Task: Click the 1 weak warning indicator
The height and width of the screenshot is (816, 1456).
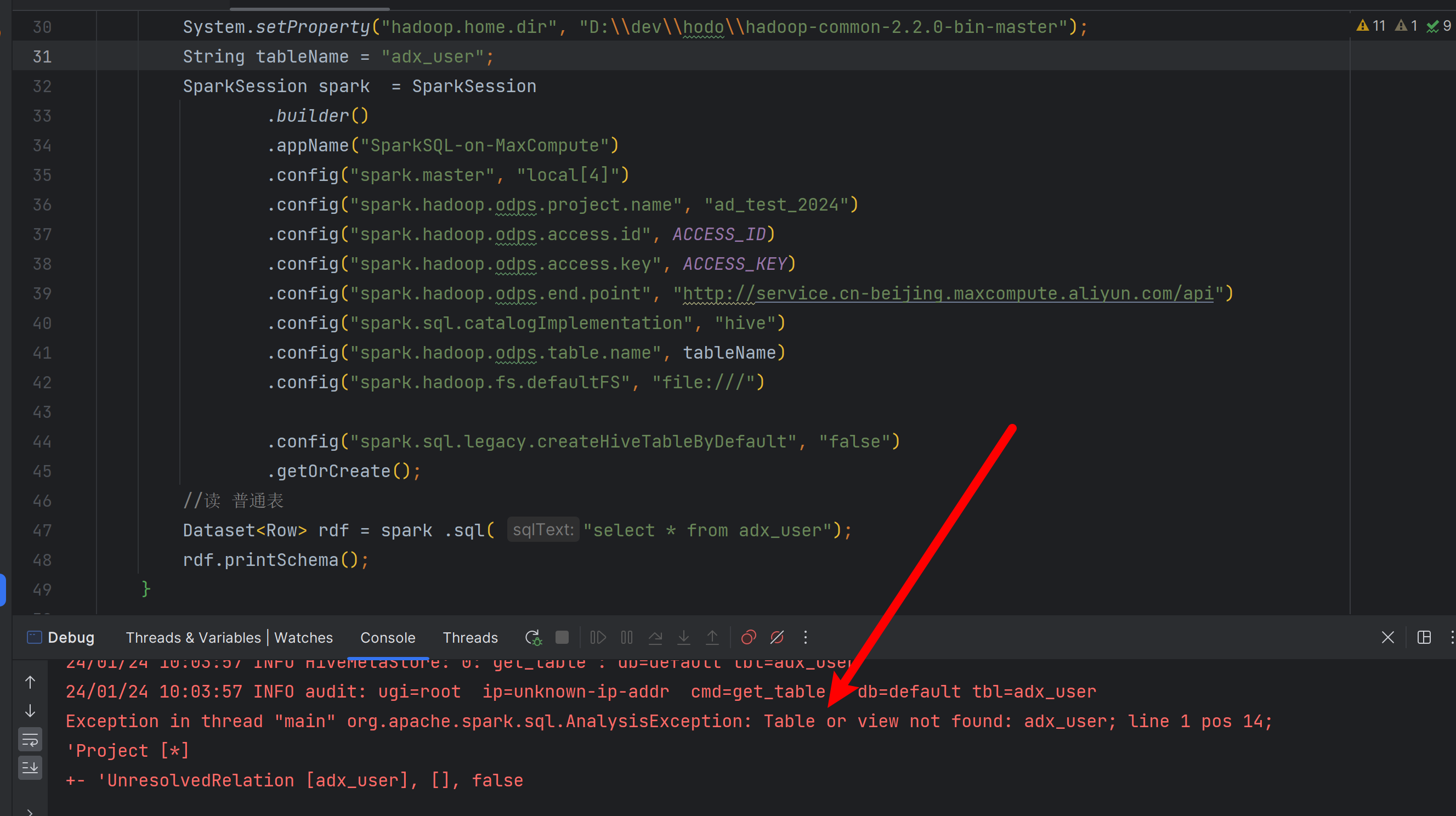Action: click(1406, 25)
